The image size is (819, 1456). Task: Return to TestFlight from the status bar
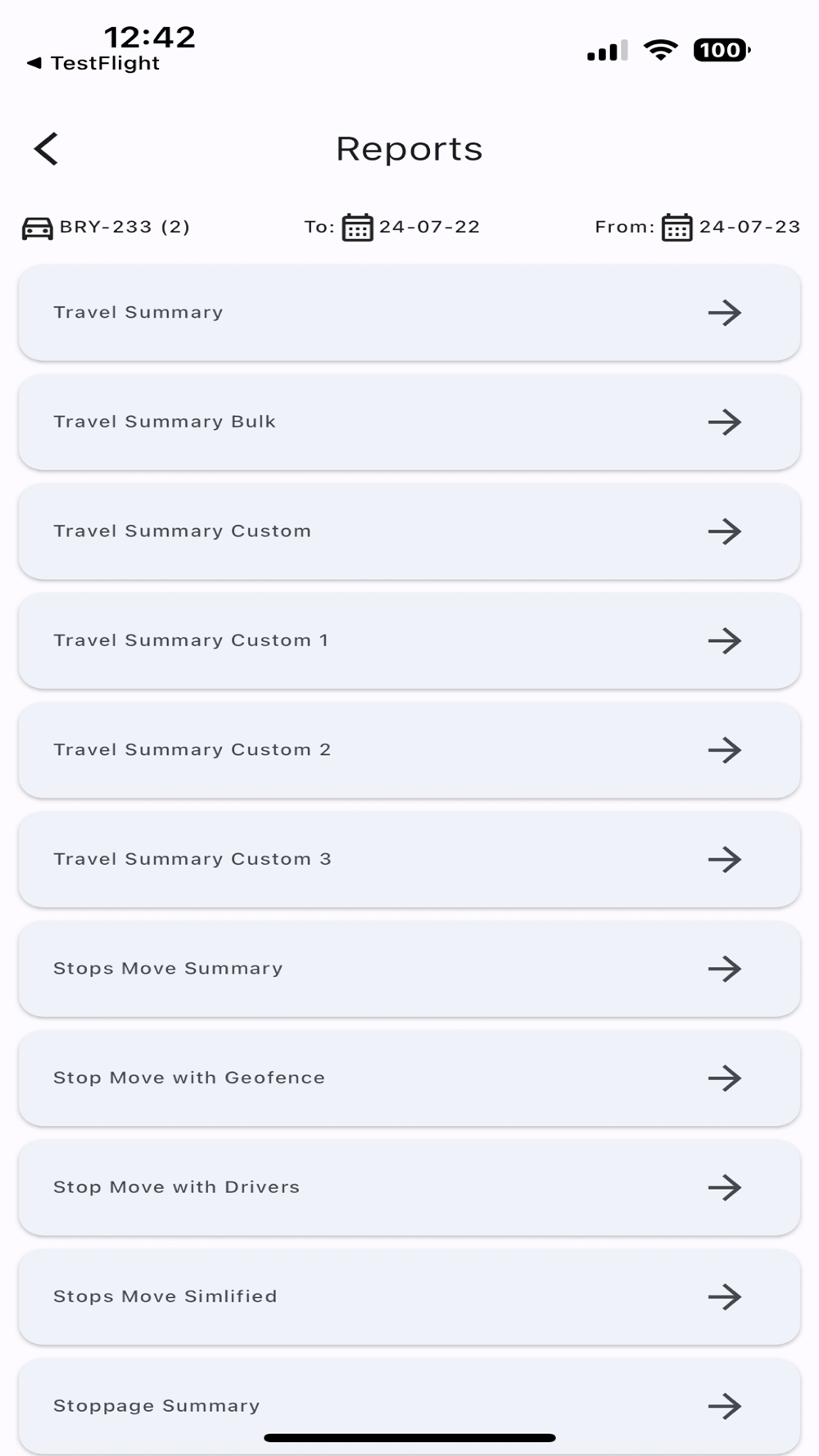tap(94, 63)
